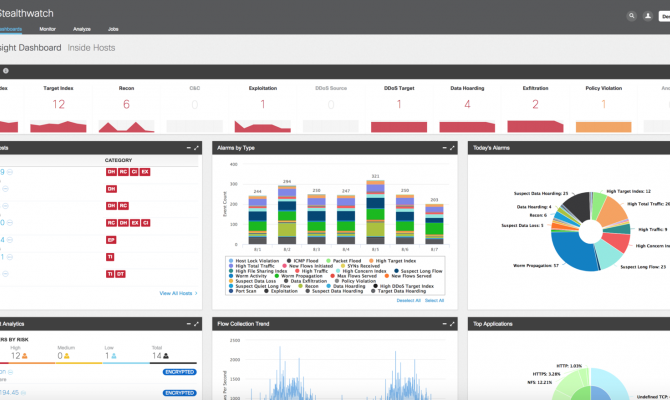Screen dimensions: 670x400
Task: Open the Dashboards menu
Action: (10, 29)
